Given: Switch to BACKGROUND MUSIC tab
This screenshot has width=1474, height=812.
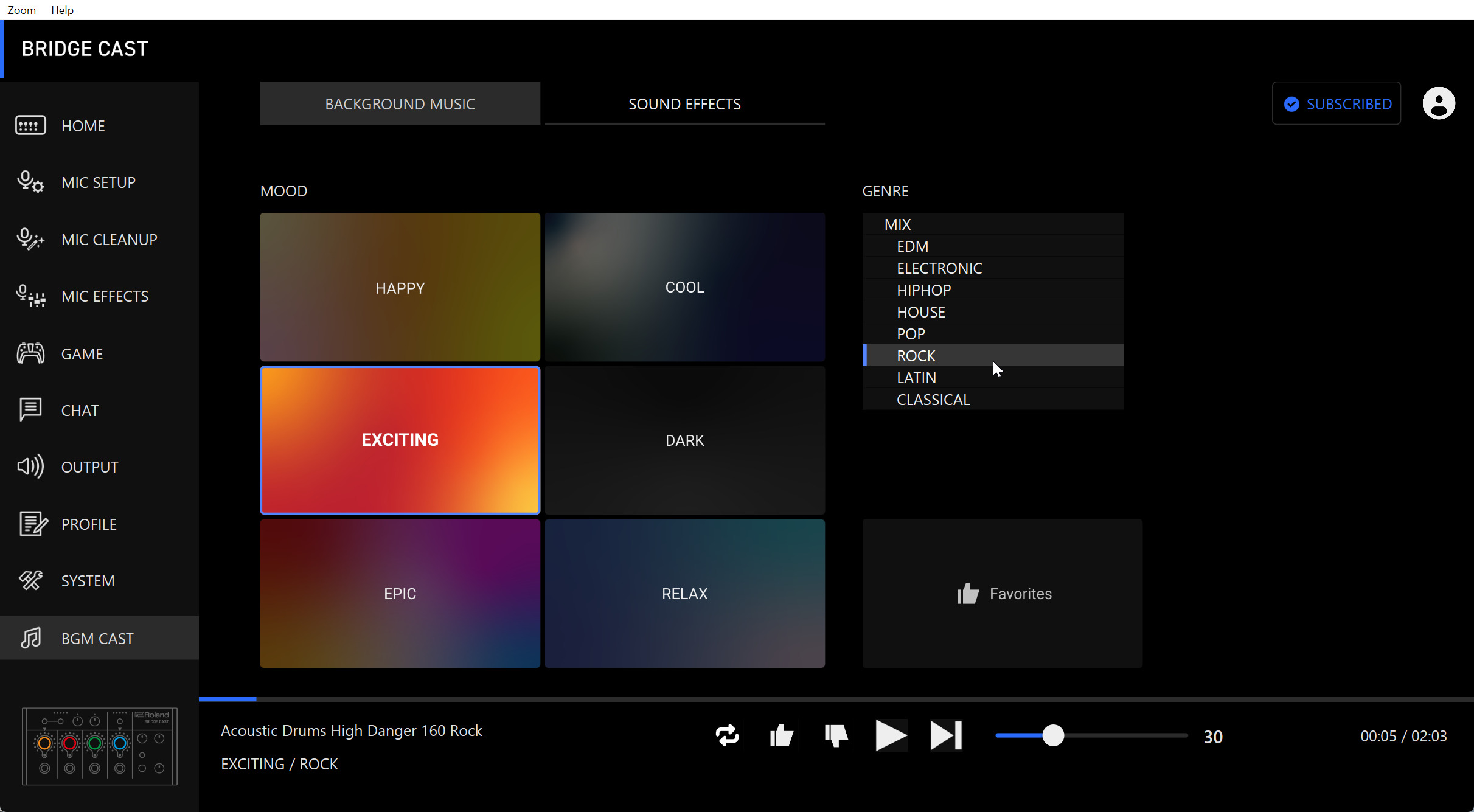Looking at the screenshot, I should (400, 103).
